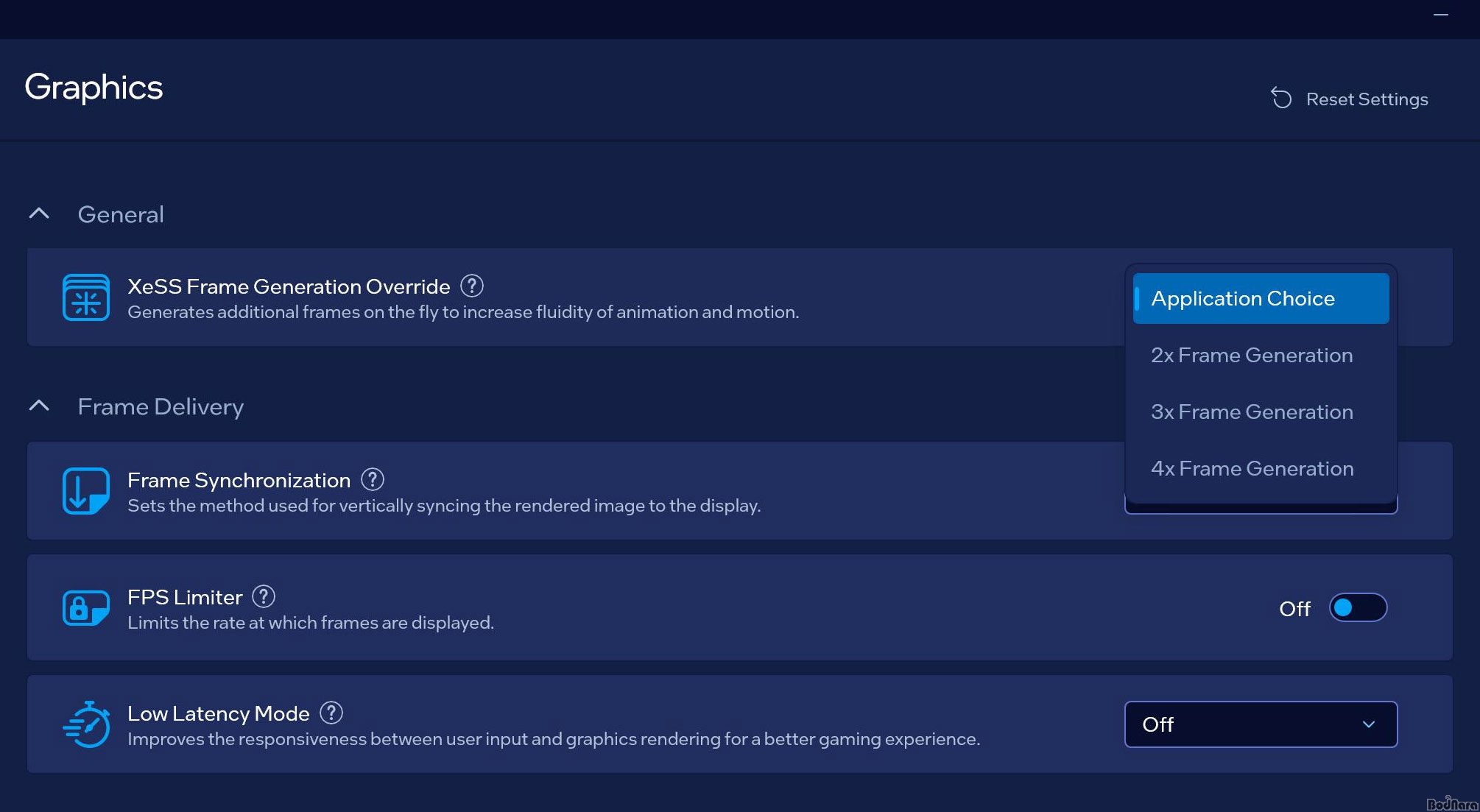Click the FPS Limiter padlock icon

click(x=86, y=608)
